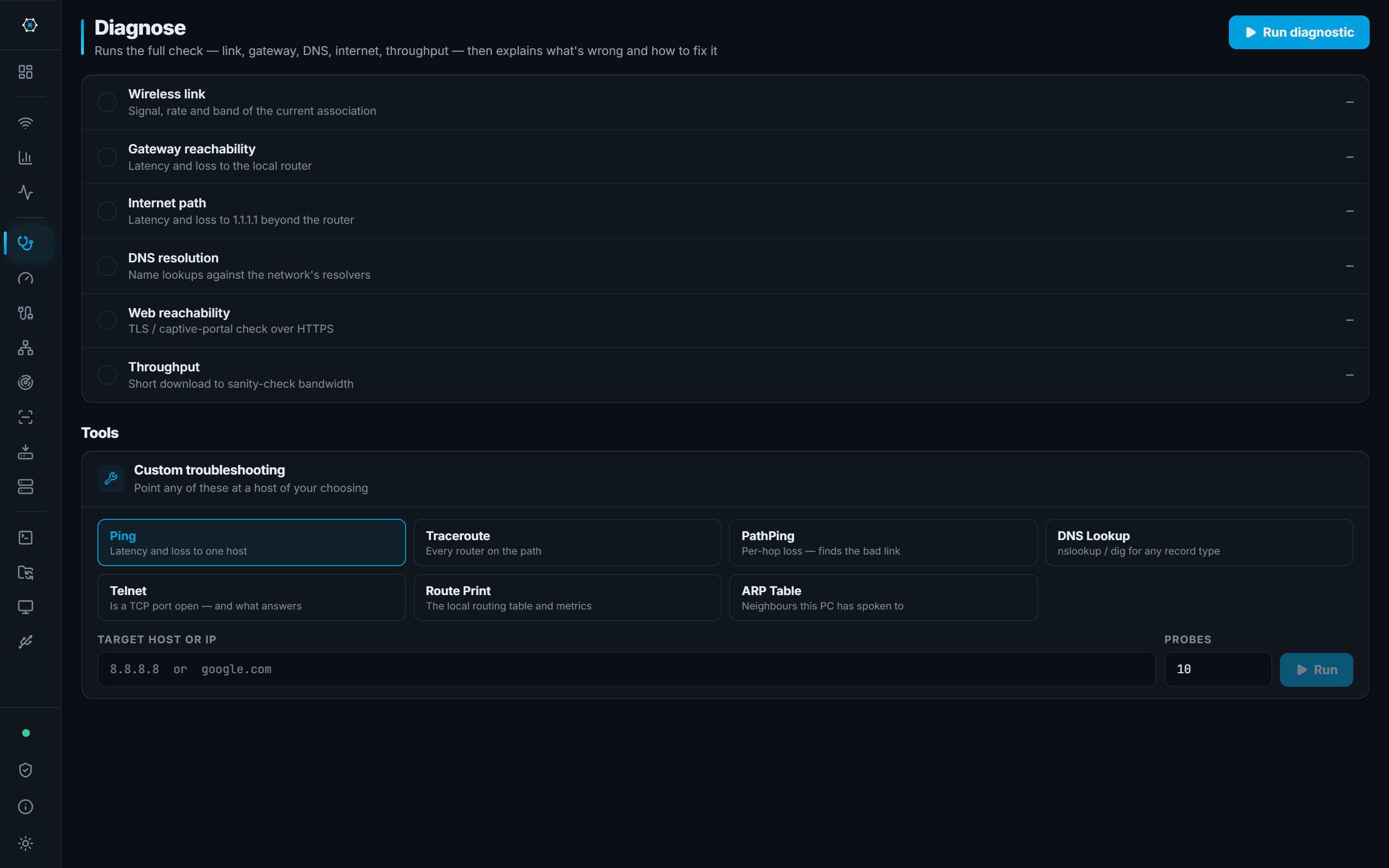Open the cable route icon in sidebar
Image resolution: width=1389 pixels, height=868 pixels.
(25, 313)
